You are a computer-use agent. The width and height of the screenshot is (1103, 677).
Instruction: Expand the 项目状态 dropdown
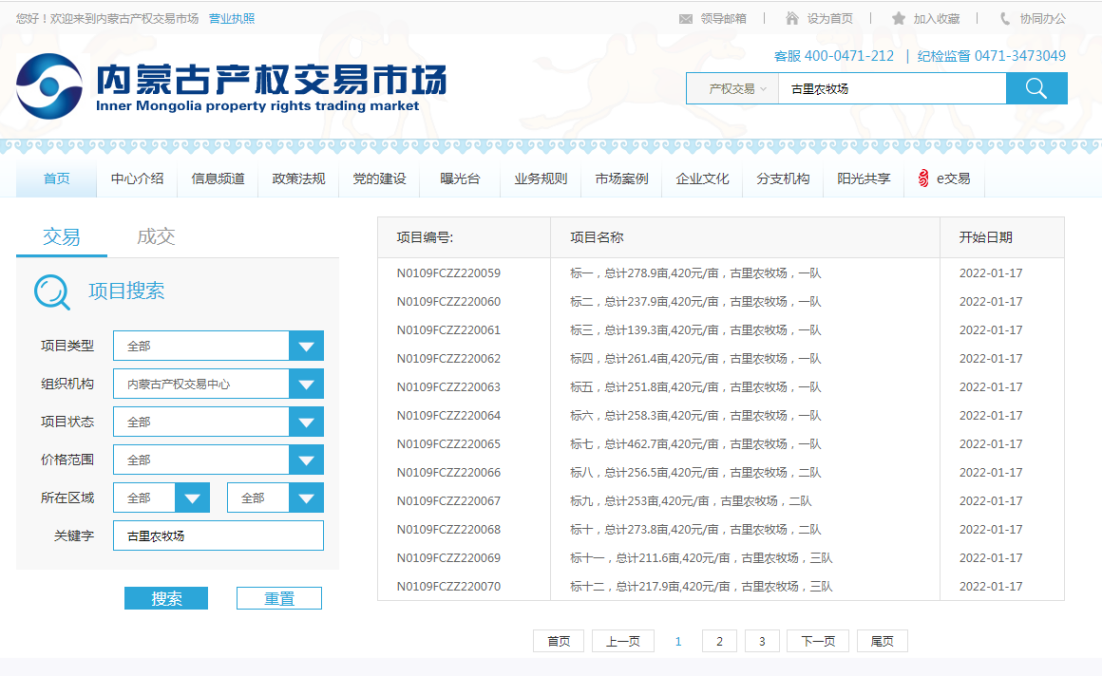click(x=306, y=422)
